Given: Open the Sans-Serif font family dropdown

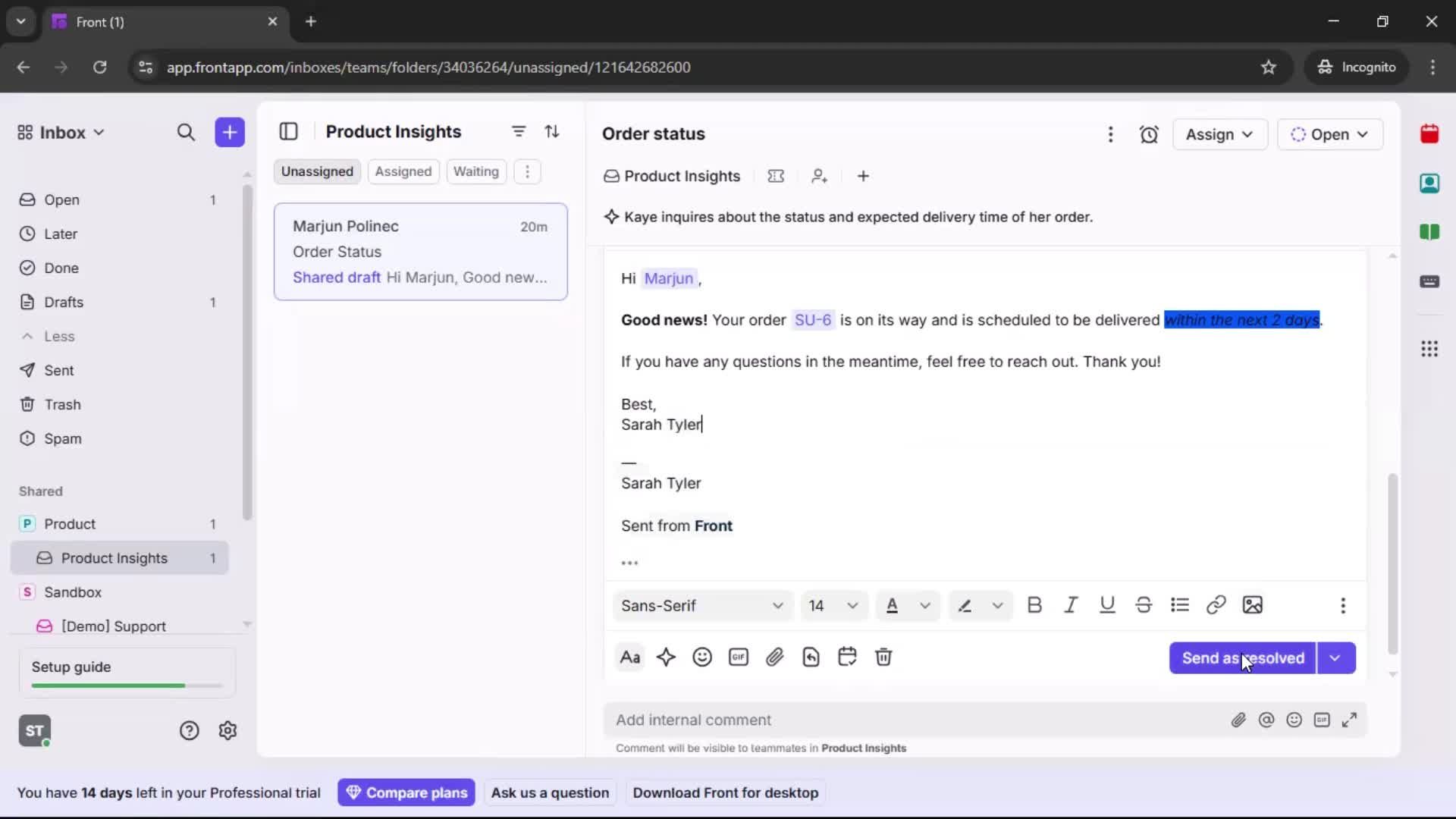Looking at the screenshot, I should [x=701, y=606].
